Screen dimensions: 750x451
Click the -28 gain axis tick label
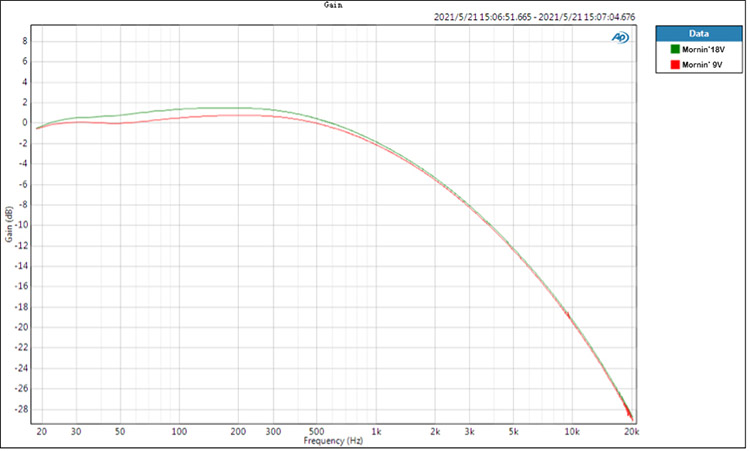[22, 409]
